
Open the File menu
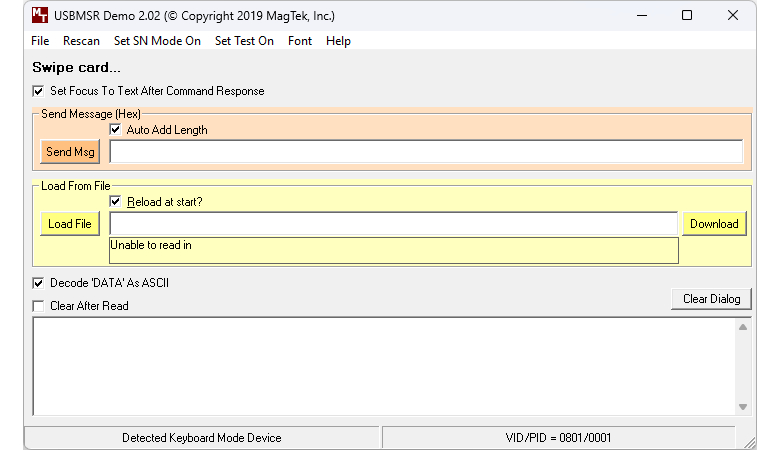coord(40,41)
